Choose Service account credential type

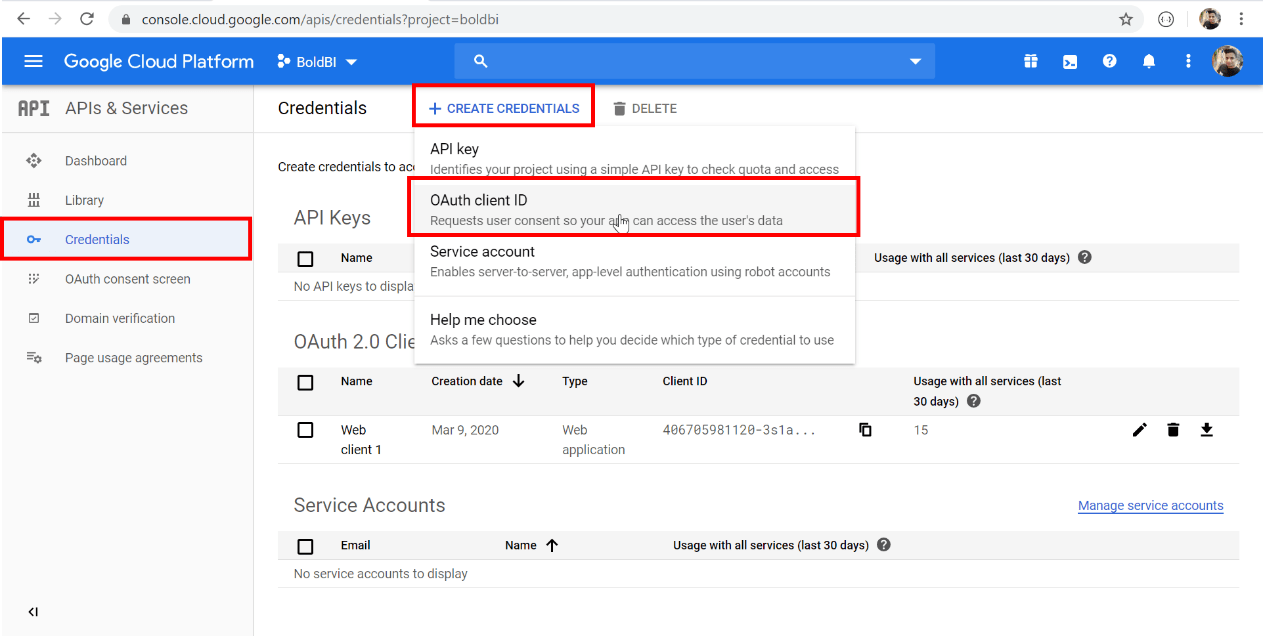click(x=483, y=251)
